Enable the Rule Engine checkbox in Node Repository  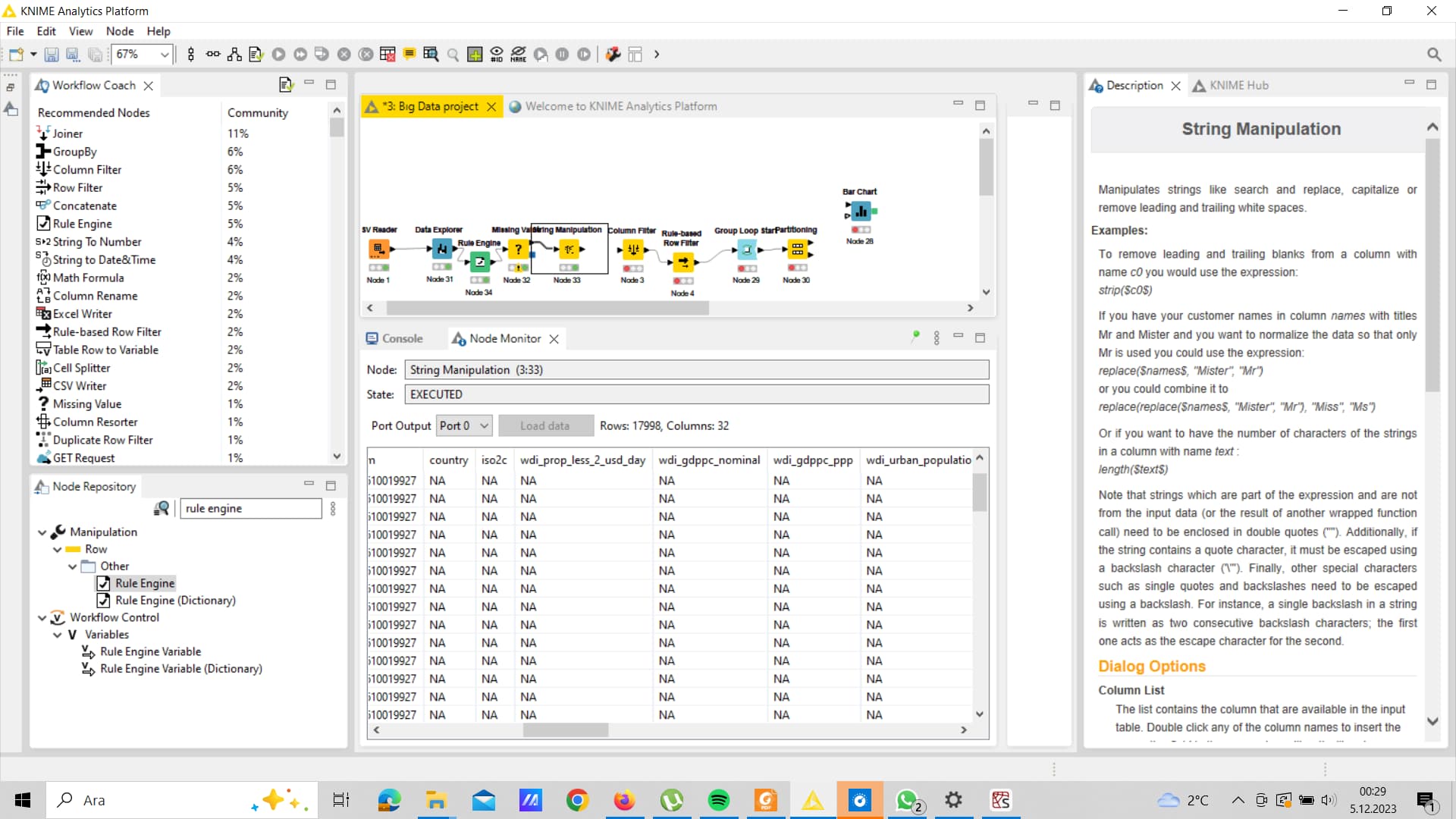[x=104, y=583]
